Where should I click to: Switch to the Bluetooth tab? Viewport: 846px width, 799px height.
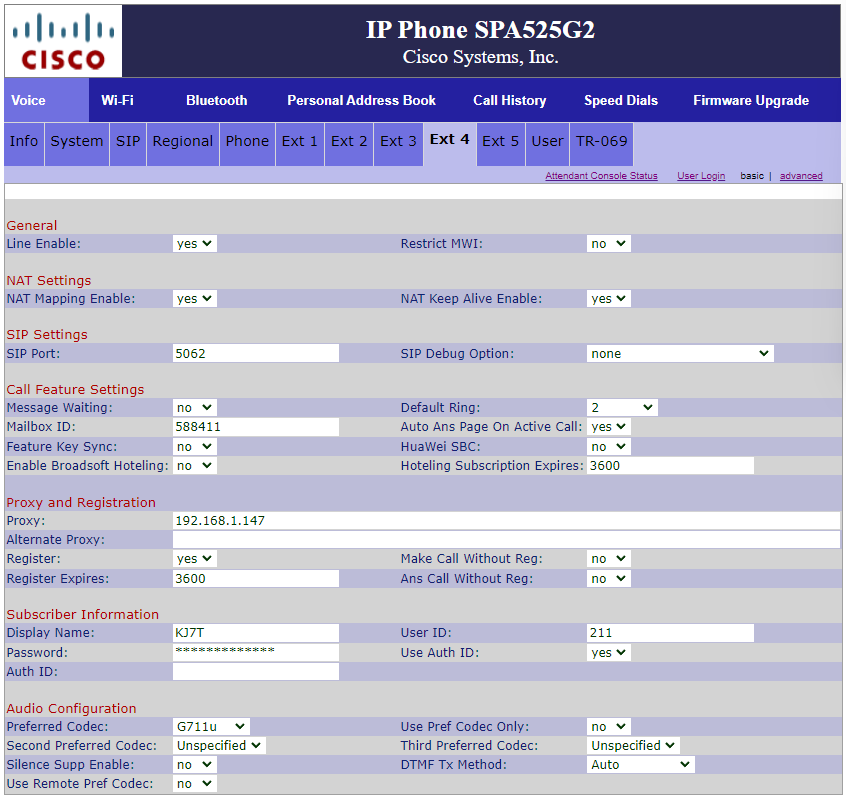coord(216,100)
